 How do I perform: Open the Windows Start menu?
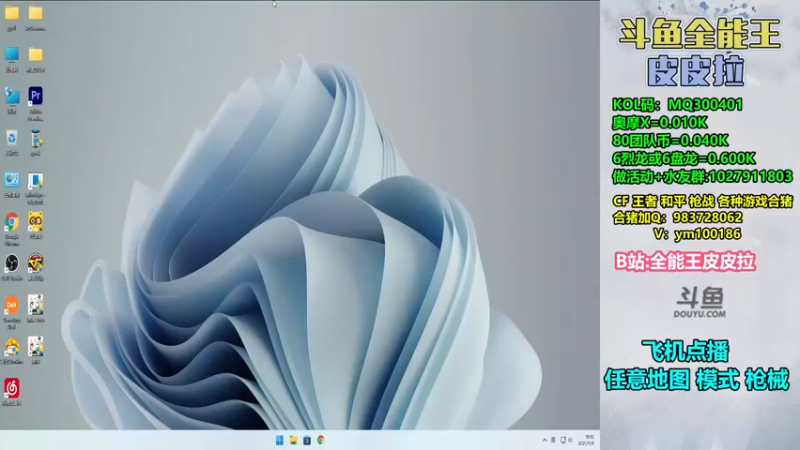coord(280,440)
